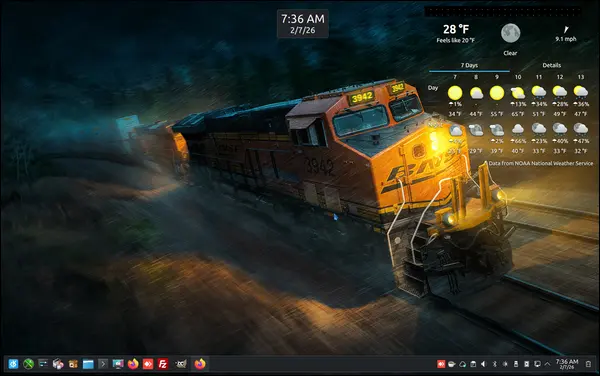Click day 10 daytime forecast icon

[518, 93]
